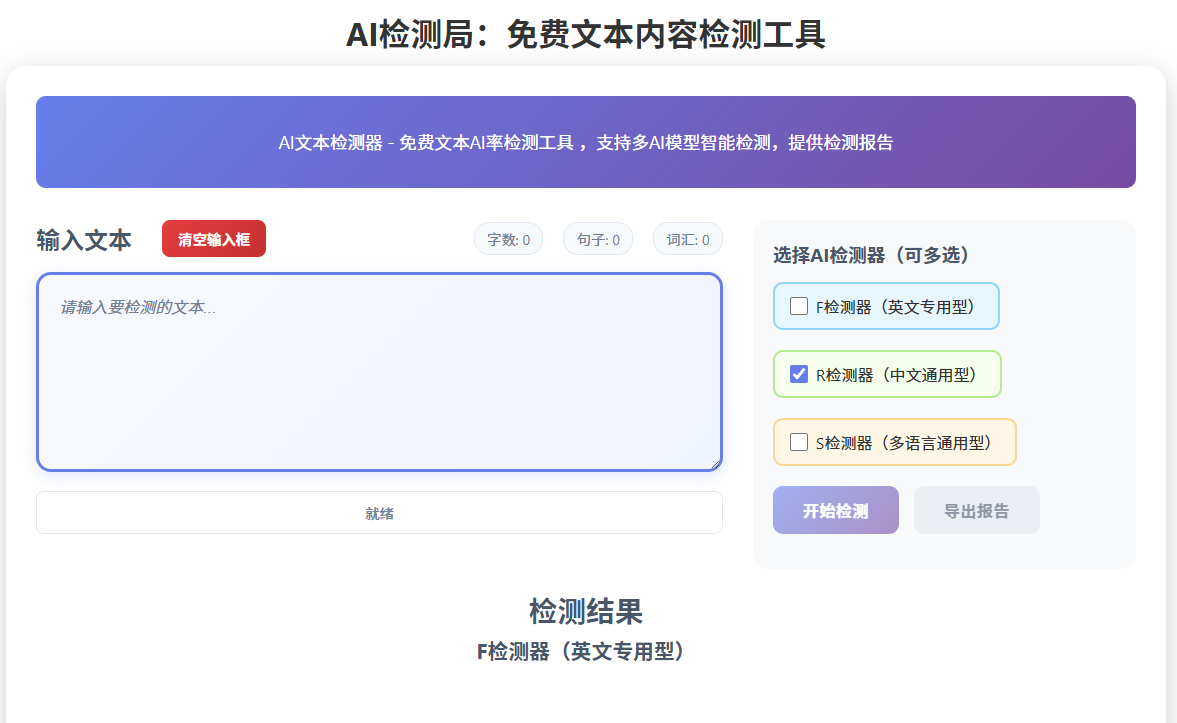Enable the F检测器 (英文专用型) checkbox
This screenshot has height=723, width=1177.
tap(799, 306)
